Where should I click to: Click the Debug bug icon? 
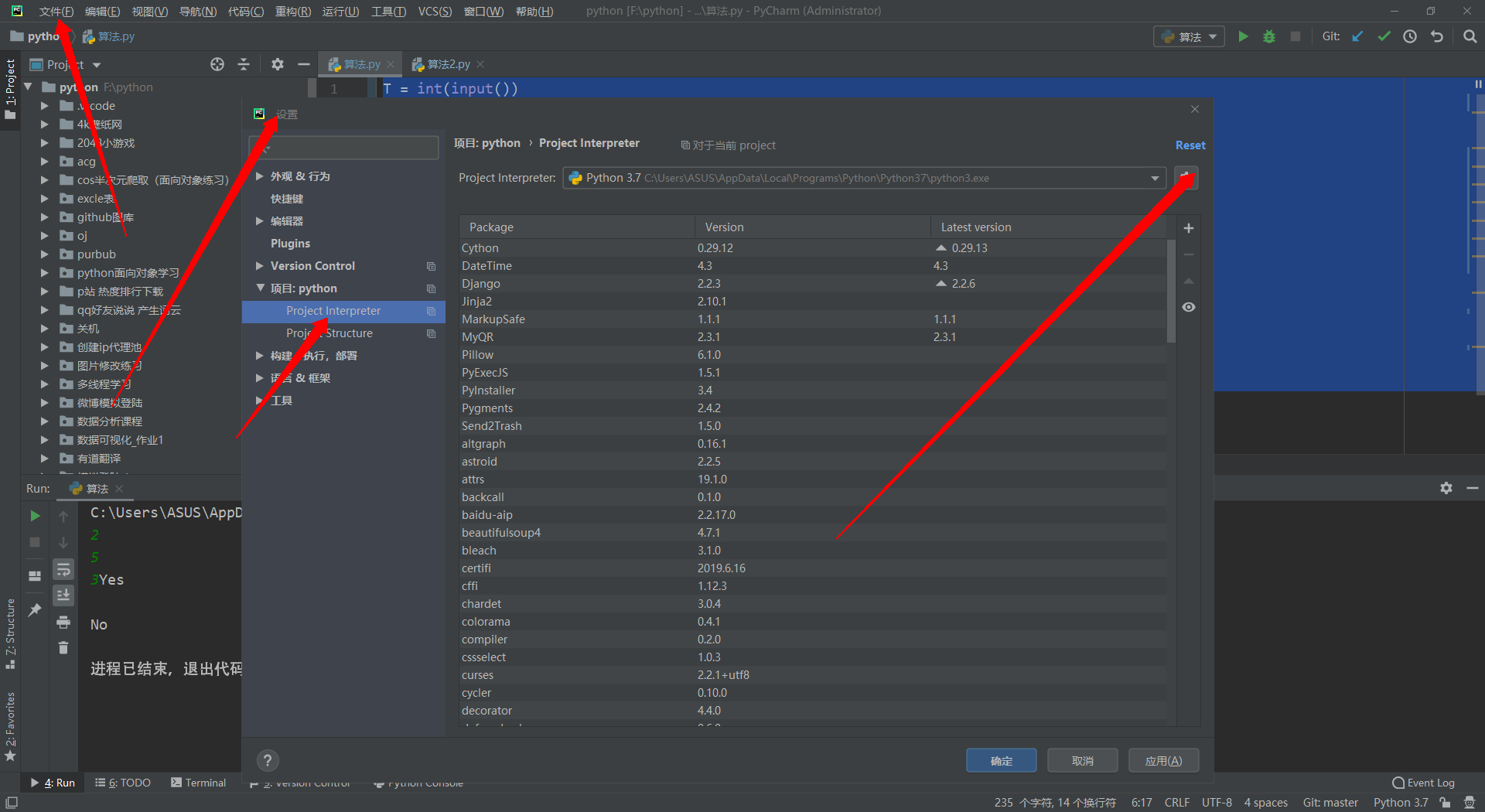click(1269, 36)
